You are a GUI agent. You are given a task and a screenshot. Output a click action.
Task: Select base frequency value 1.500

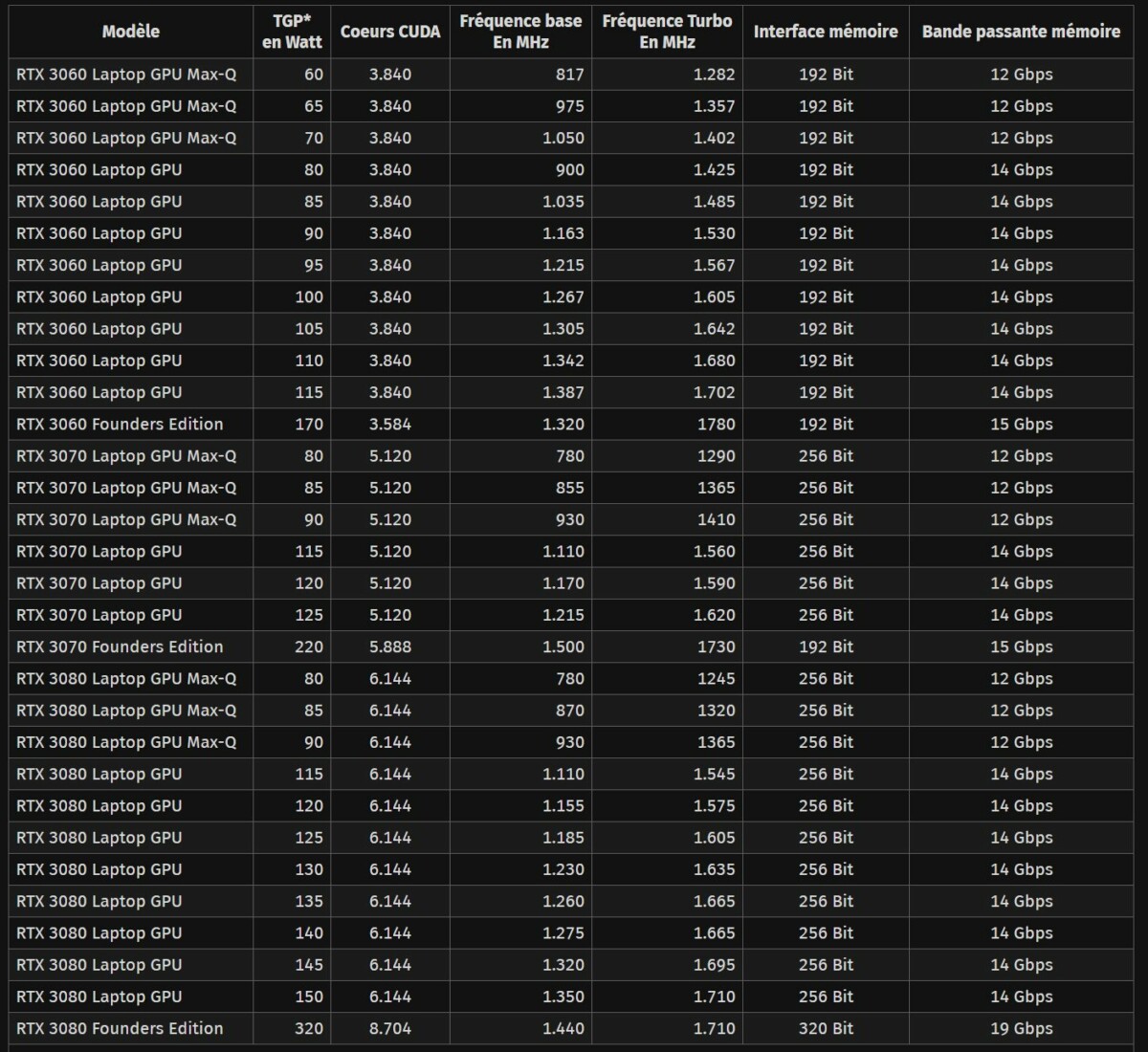[x=563, y=647]
